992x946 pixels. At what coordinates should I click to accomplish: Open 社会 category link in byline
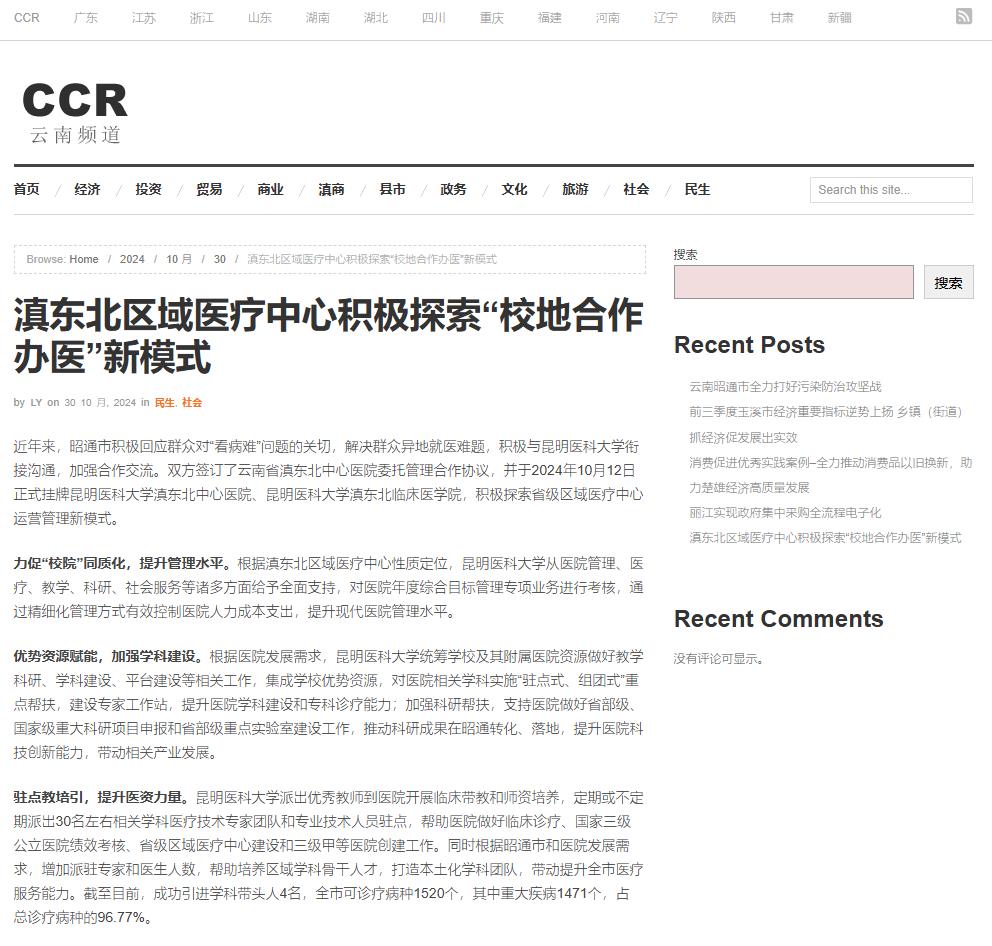tap(192, 402)
